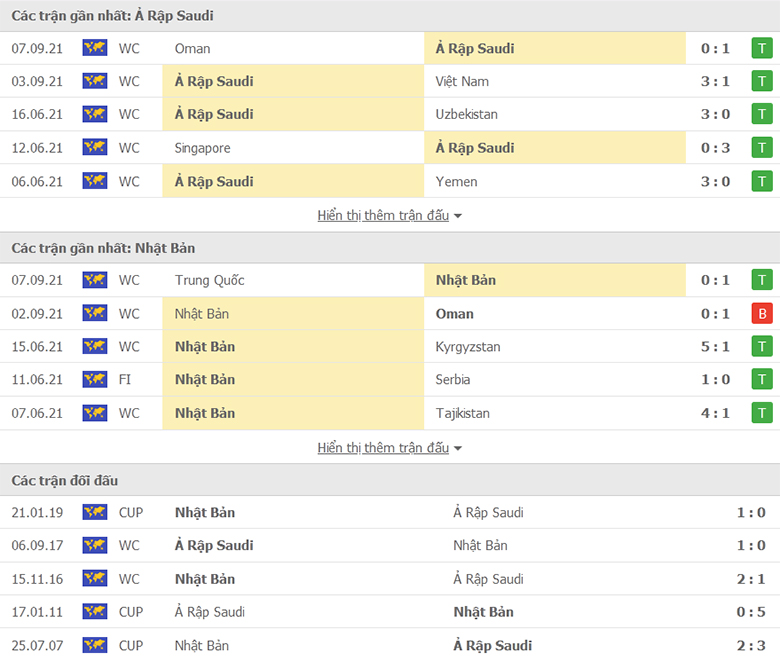The width and height of the screenshot is (780, 661).
Task: Click the flag icon beside 11.06.21 FI match
Action: pos(95,379)
